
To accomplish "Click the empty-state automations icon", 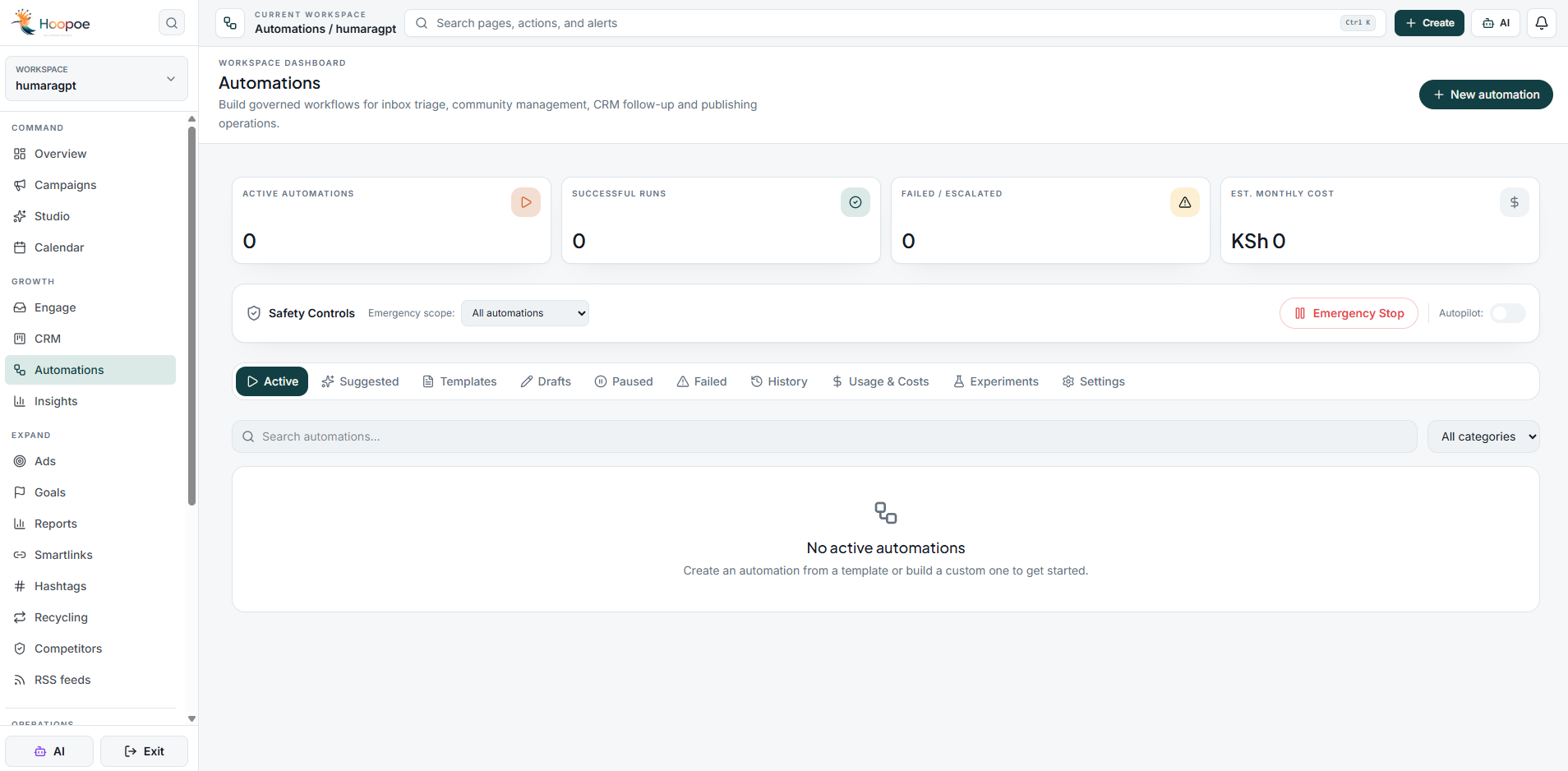I will click(x=886, y=513).
